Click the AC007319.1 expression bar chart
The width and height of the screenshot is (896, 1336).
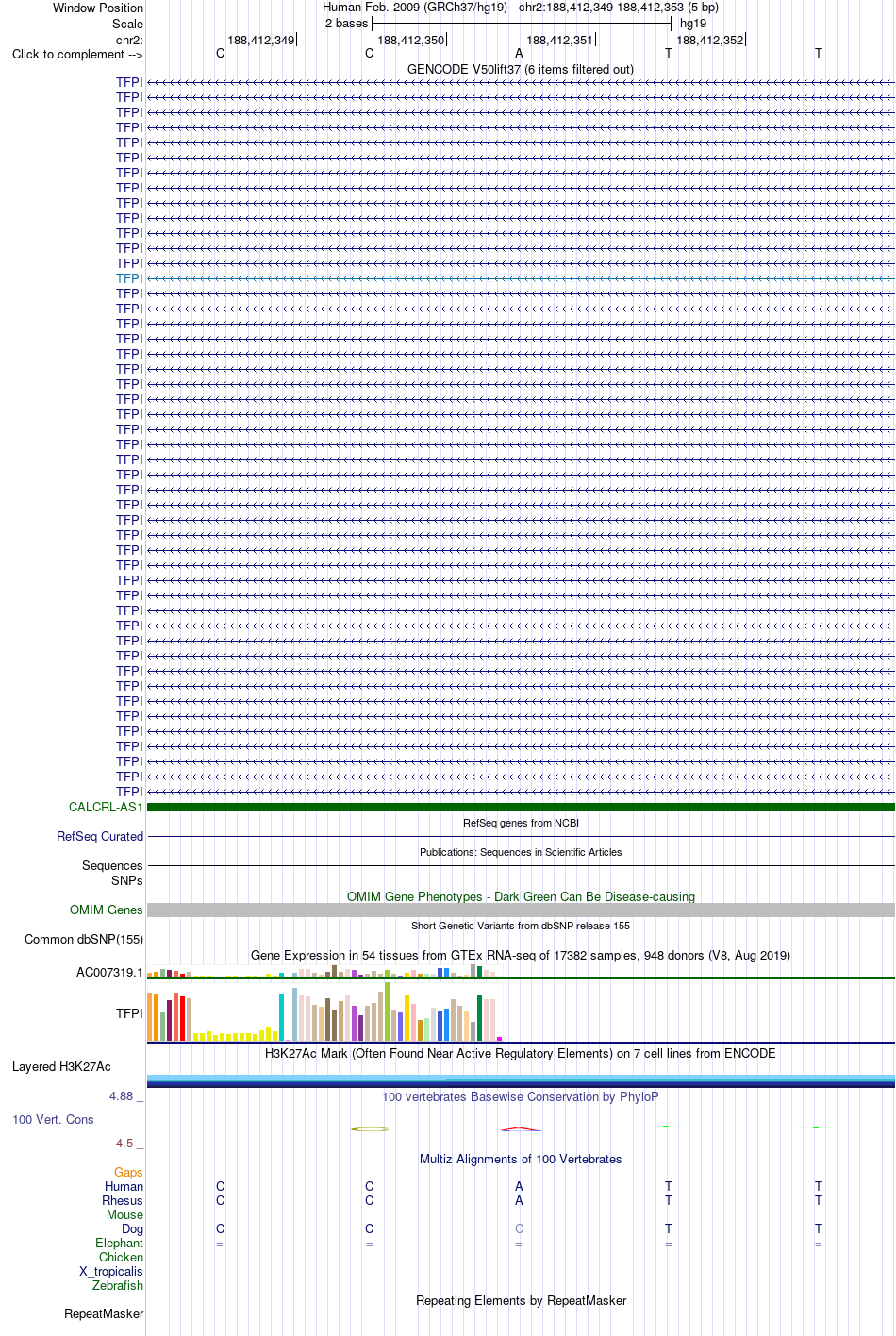tap(325, 971)
